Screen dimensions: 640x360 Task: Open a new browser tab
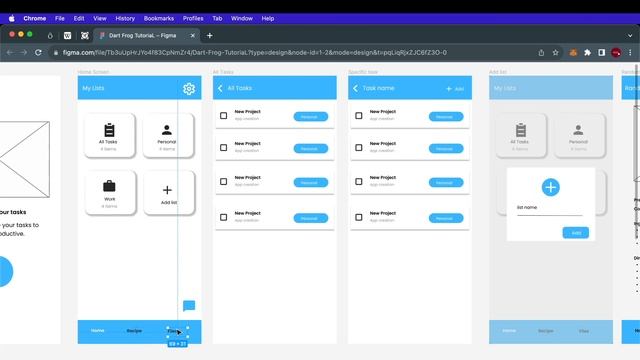[209, 36]
